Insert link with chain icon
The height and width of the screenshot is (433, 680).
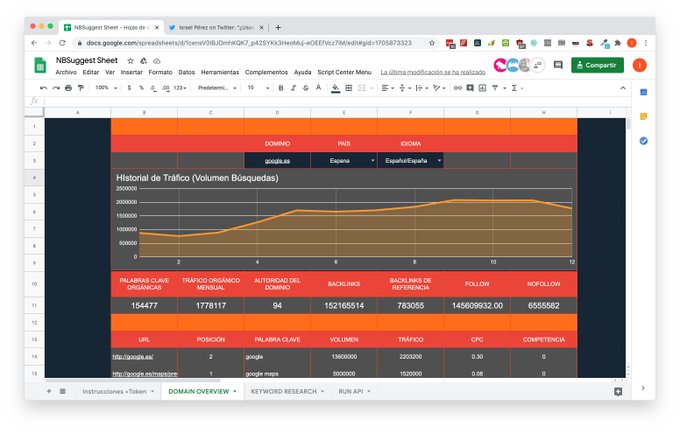(x=458, y=88)
